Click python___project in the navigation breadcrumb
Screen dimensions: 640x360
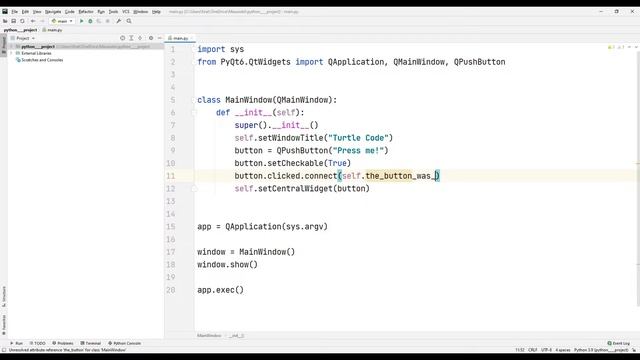pyautogui.click(x=20, y=30)
